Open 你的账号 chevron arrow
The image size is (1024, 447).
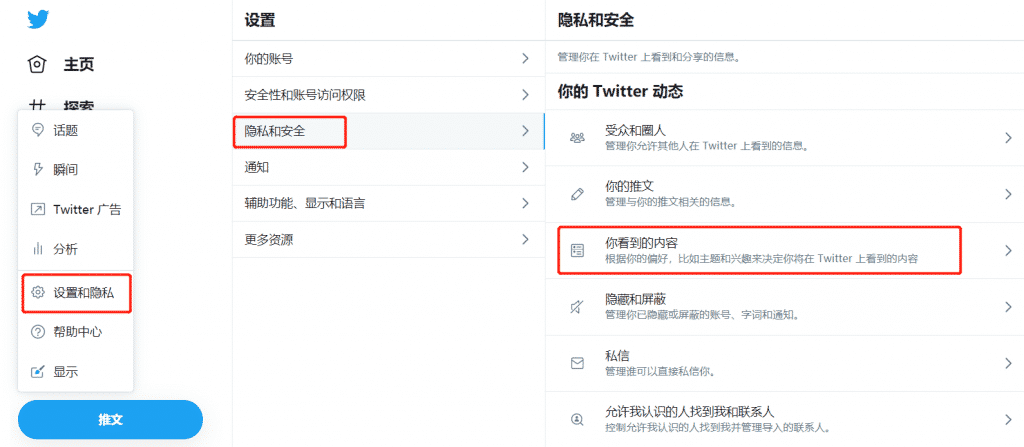pyautogui.click(x=525, y=59)
